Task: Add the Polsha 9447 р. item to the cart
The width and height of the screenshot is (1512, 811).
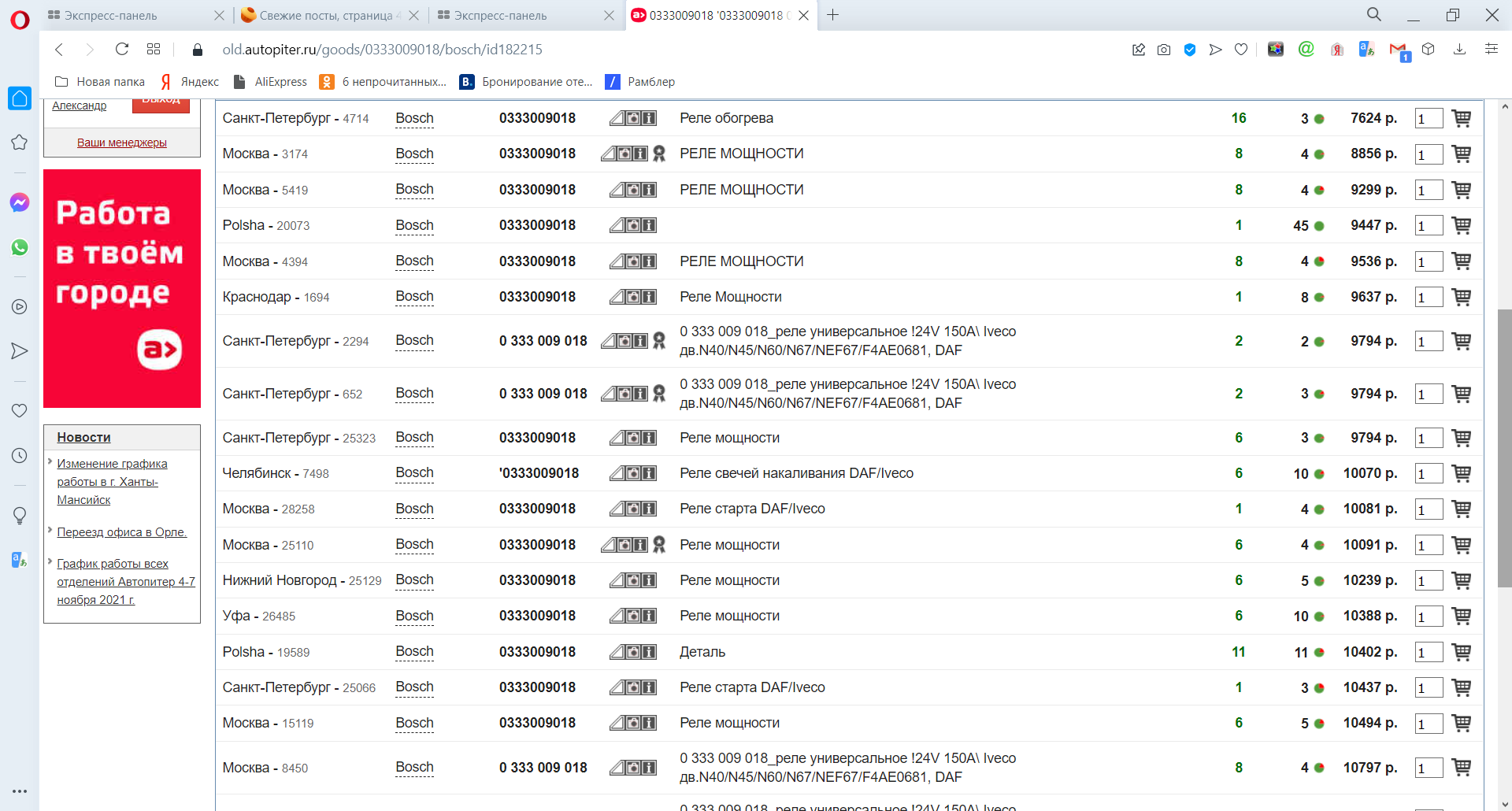Action: click(1462, 225)
